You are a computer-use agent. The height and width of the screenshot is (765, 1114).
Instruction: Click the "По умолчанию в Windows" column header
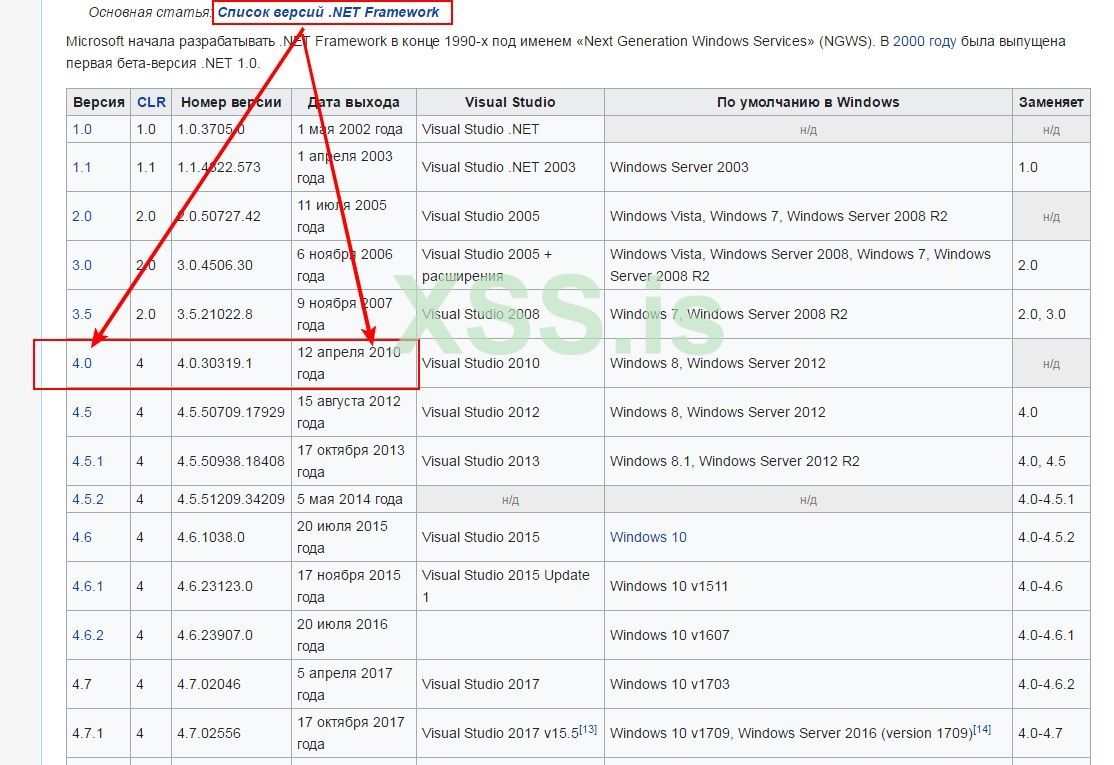(807, 102)
